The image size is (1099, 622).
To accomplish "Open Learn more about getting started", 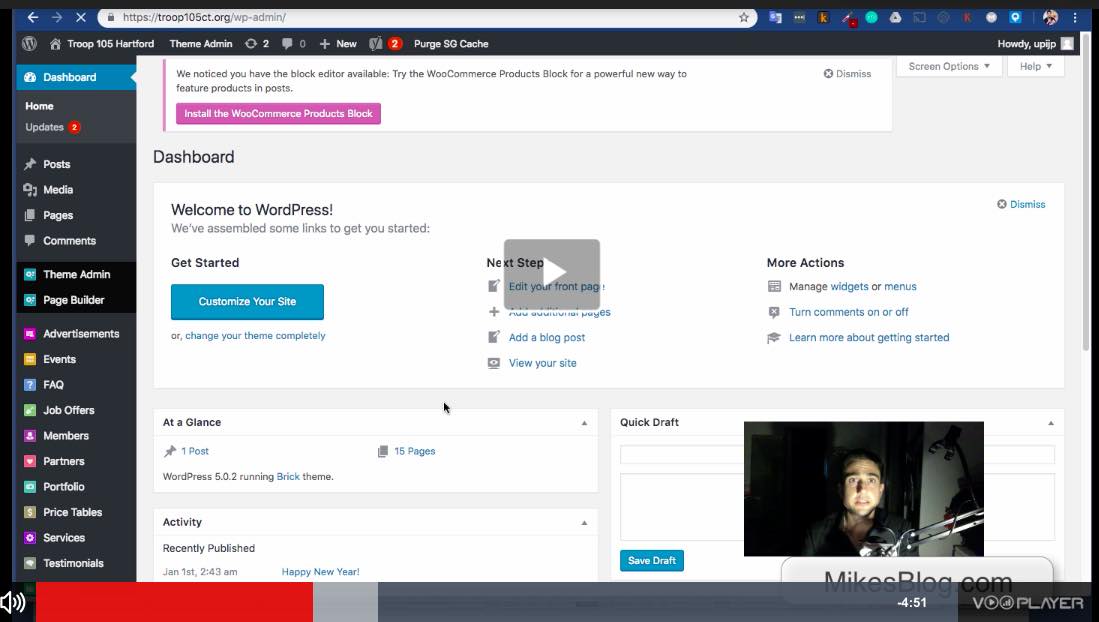I will pos(869,337).
